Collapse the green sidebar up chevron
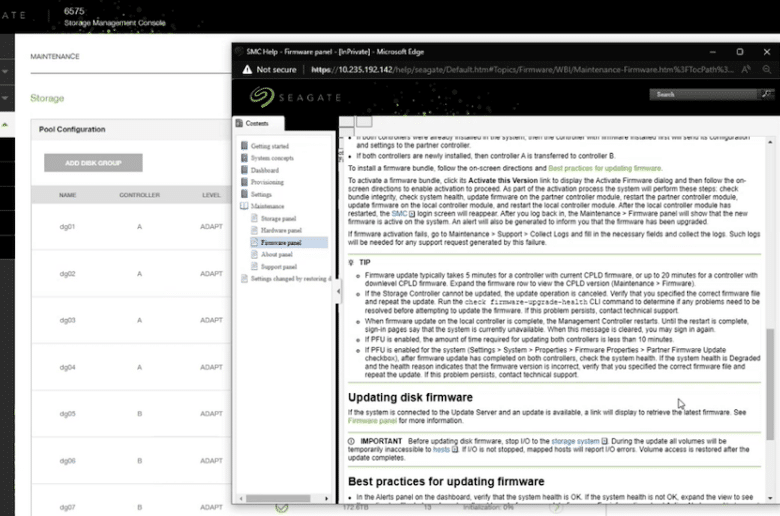 5,124
